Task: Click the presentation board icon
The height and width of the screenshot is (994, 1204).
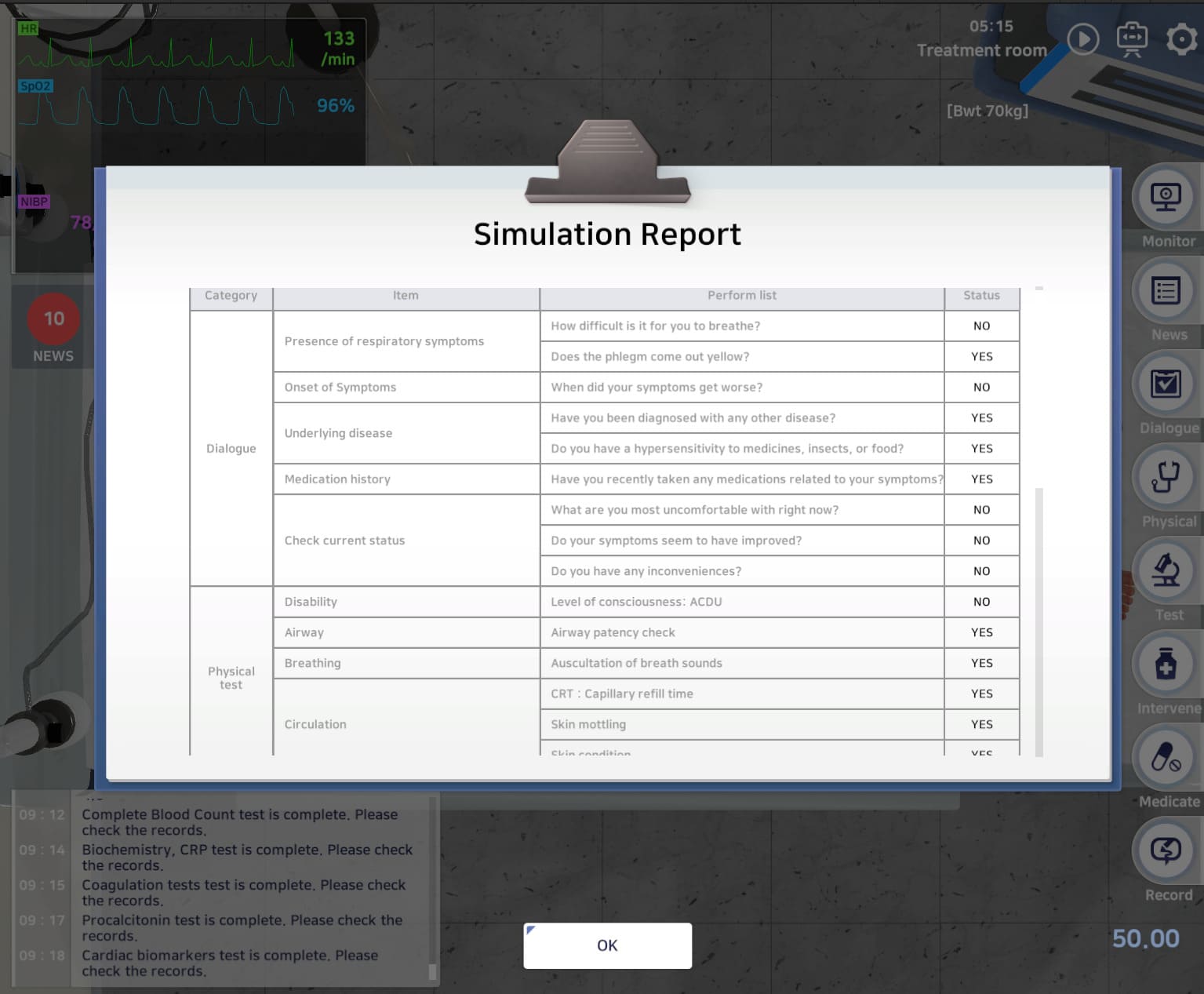Action: coord(1131,39)
